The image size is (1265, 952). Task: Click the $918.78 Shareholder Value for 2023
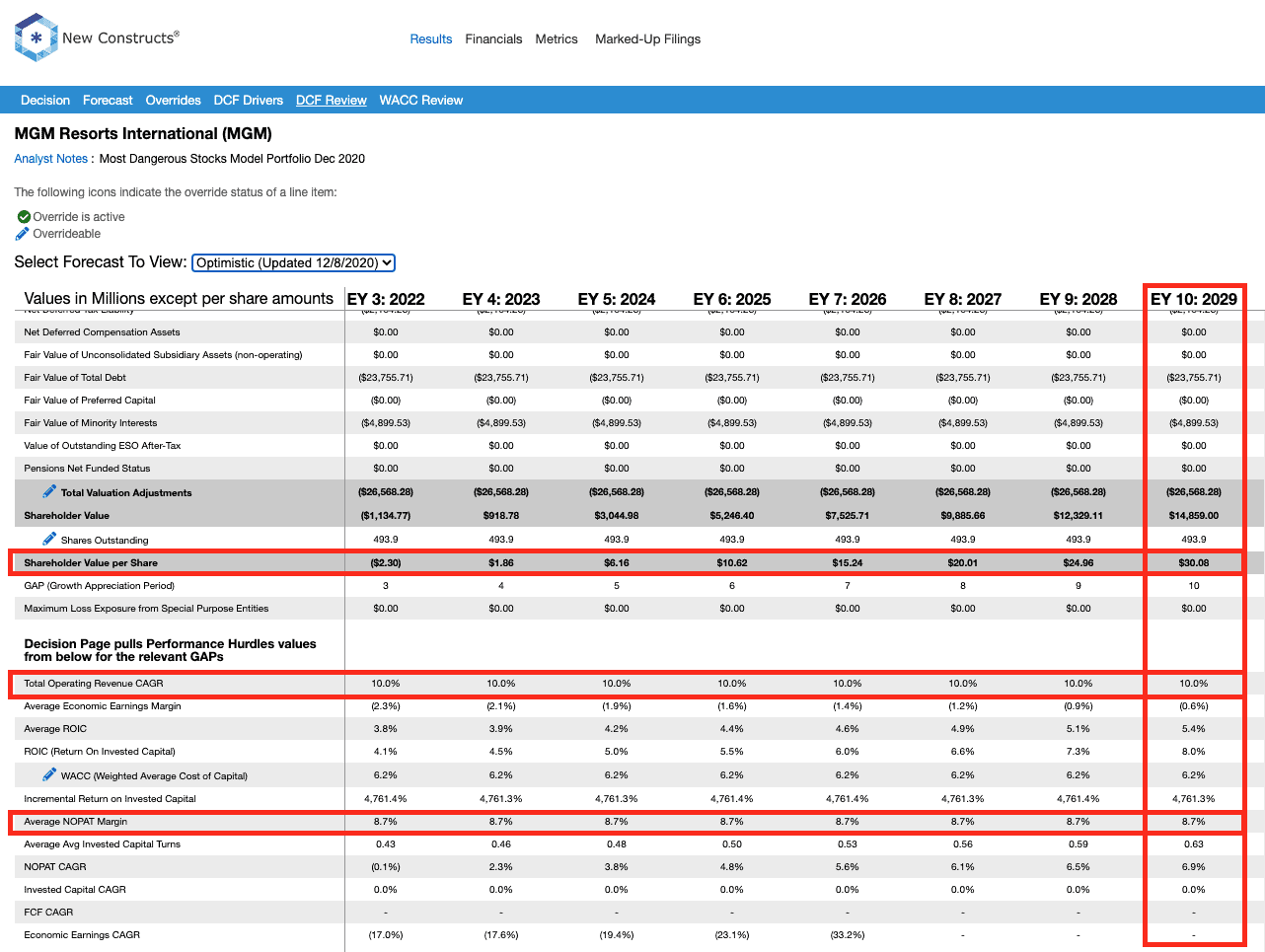tap(501, 516)
